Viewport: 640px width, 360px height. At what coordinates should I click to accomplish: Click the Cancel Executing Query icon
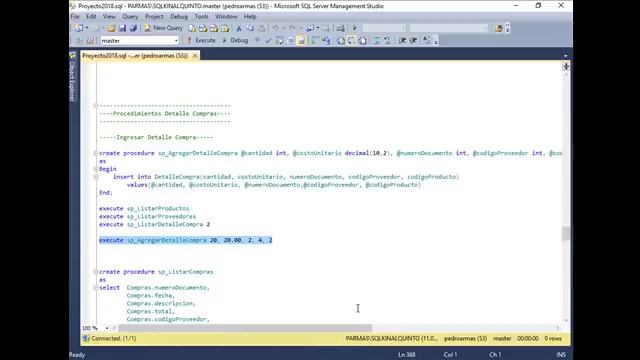257,40
